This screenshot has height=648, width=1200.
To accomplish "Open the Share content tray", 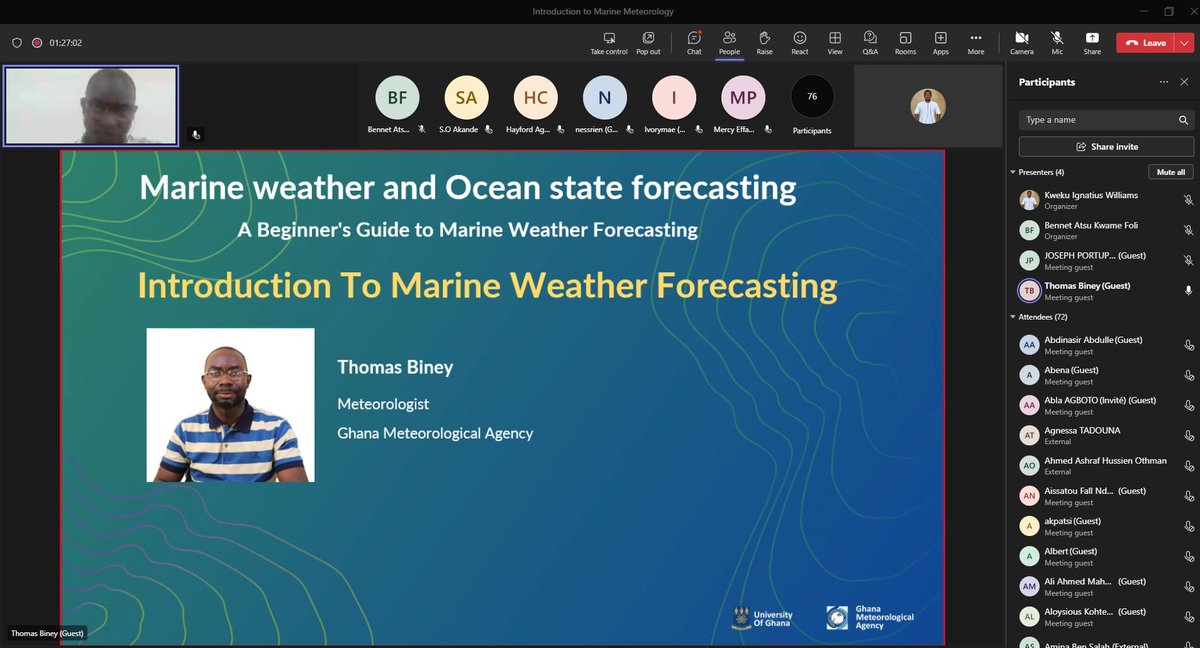I will coord(1092,42).
